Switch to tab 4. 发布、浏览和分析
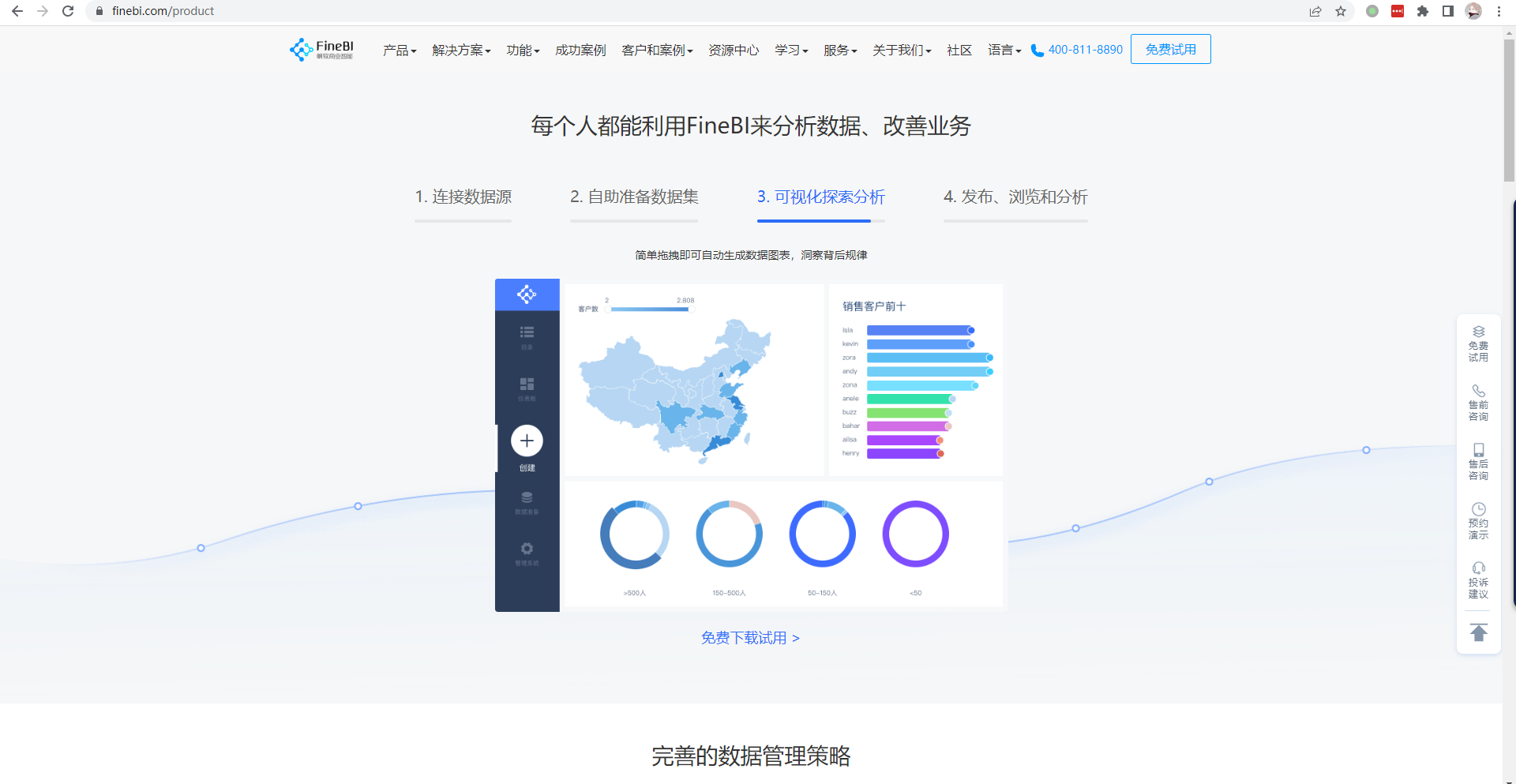 1015,197
